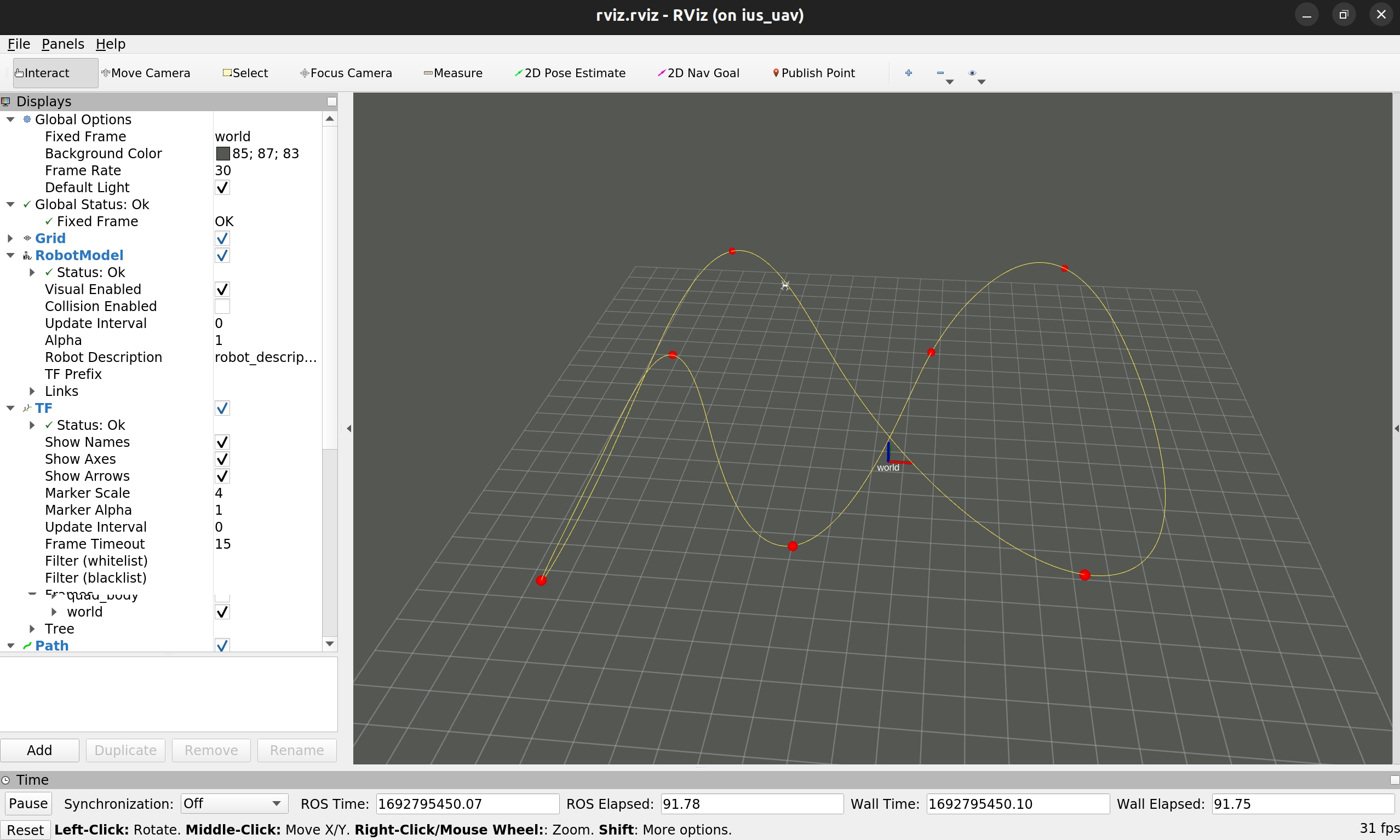Select the Publish Point tool
The image size is (1400, 840).
(x=813, y=73)
